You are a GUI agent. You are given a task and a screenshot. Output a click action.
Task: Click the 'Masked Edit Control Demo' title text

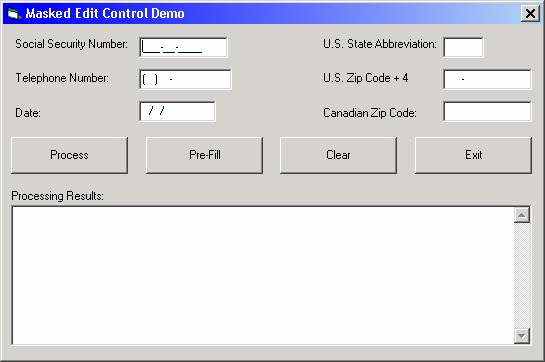pyautogui.click(x=105, y=14)
